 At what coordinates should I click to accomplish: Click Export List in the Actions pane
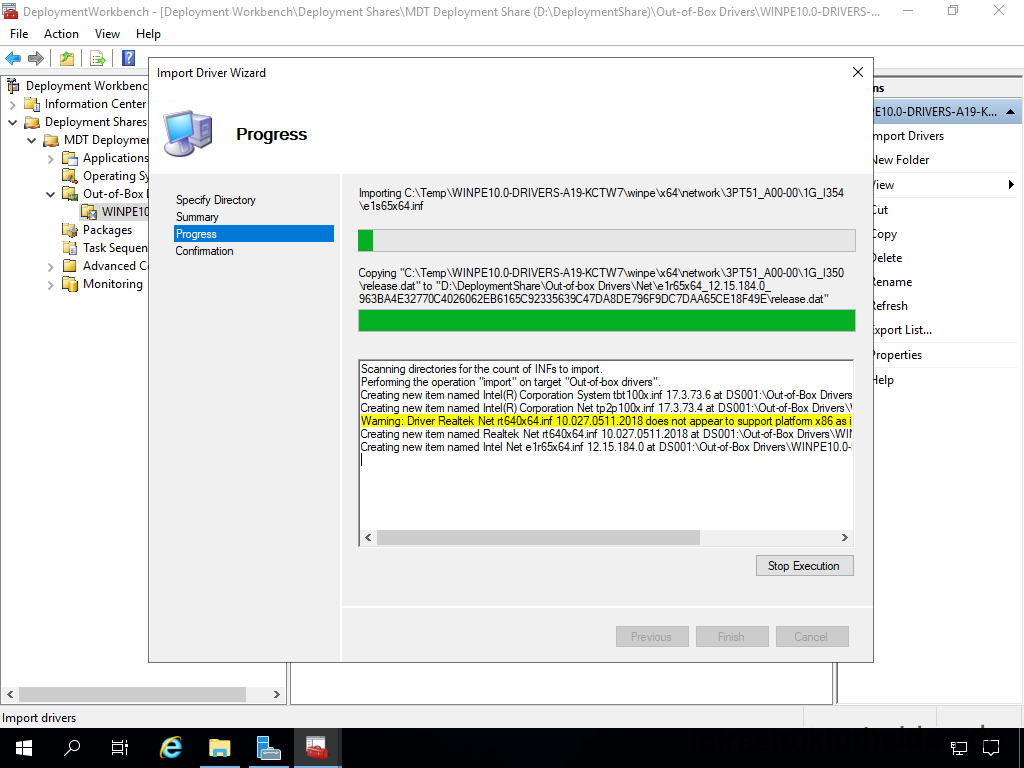903,330
